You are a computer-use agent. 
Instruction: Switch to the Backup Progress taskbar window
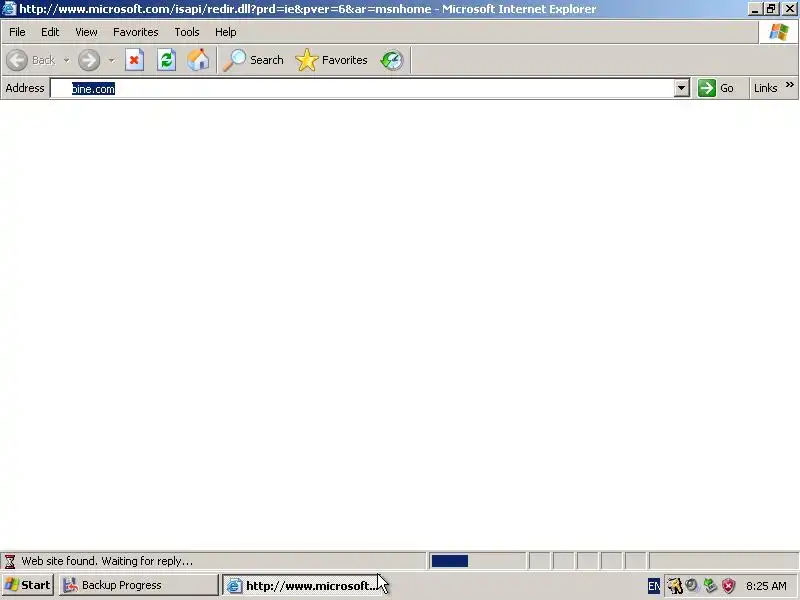(x=138, y=585)
